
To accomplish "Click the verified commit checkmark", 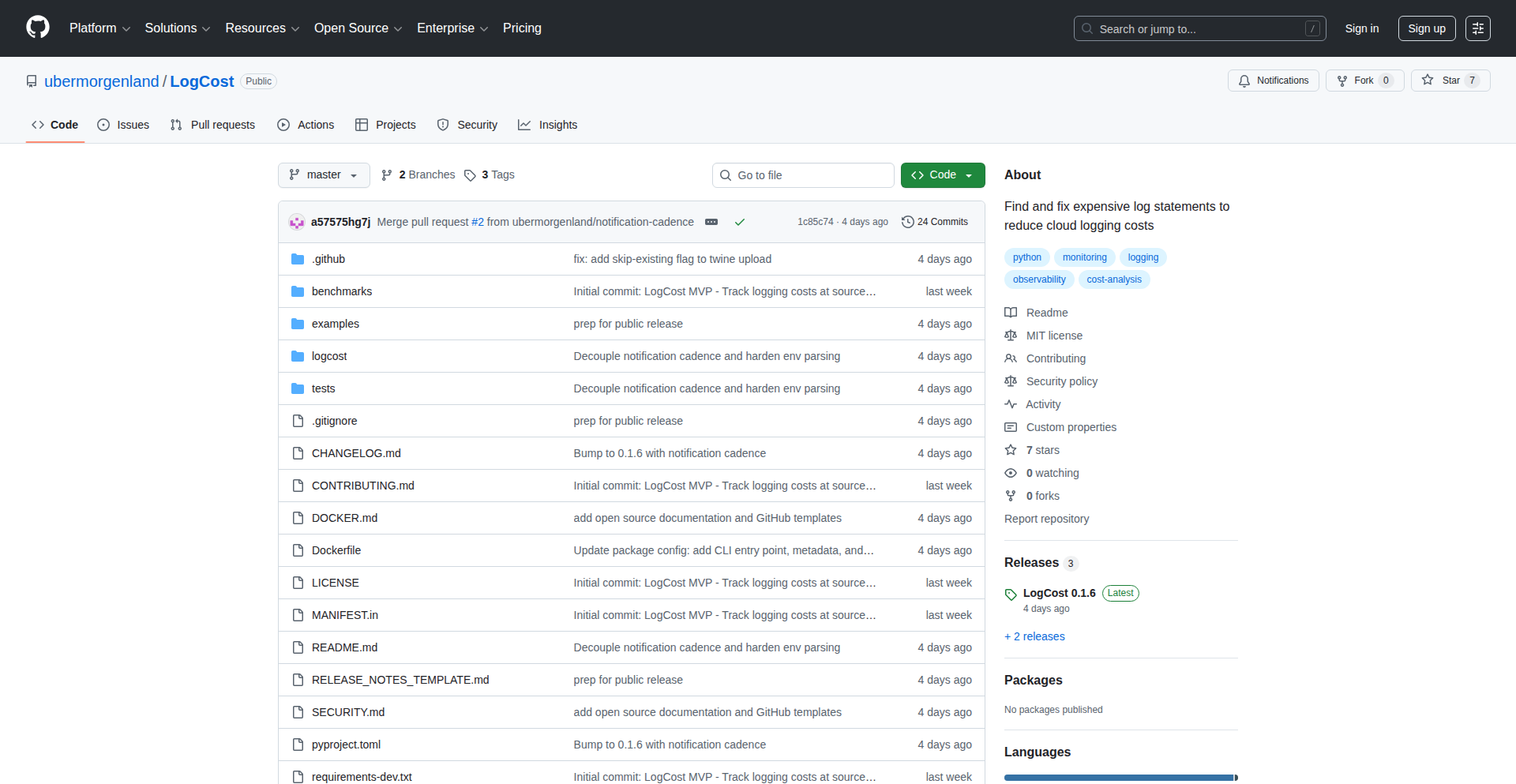I will [740, 222].
